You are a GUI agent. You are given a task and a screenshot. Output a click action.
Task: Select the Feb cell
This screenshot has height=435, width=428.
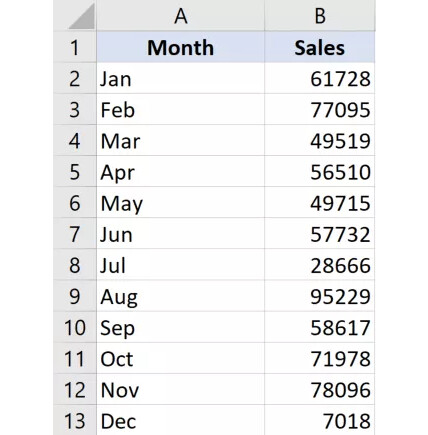tap(181, 110)
